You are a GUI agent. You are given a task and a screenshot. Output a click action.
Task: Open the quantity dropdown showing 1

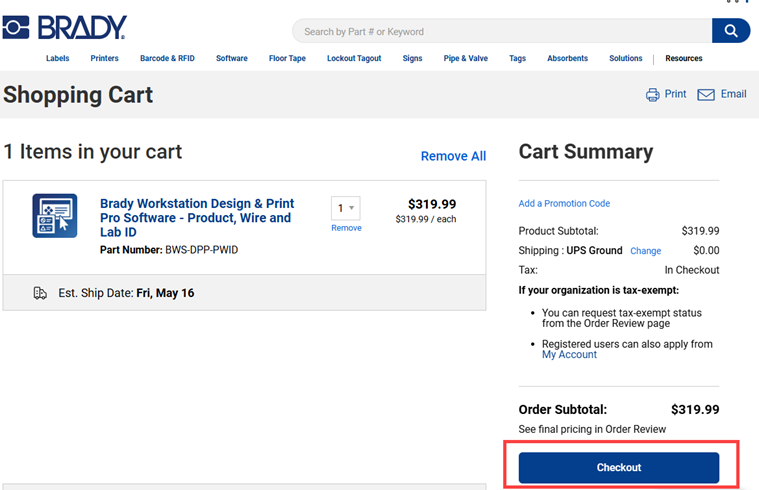[x=346, y=208]
